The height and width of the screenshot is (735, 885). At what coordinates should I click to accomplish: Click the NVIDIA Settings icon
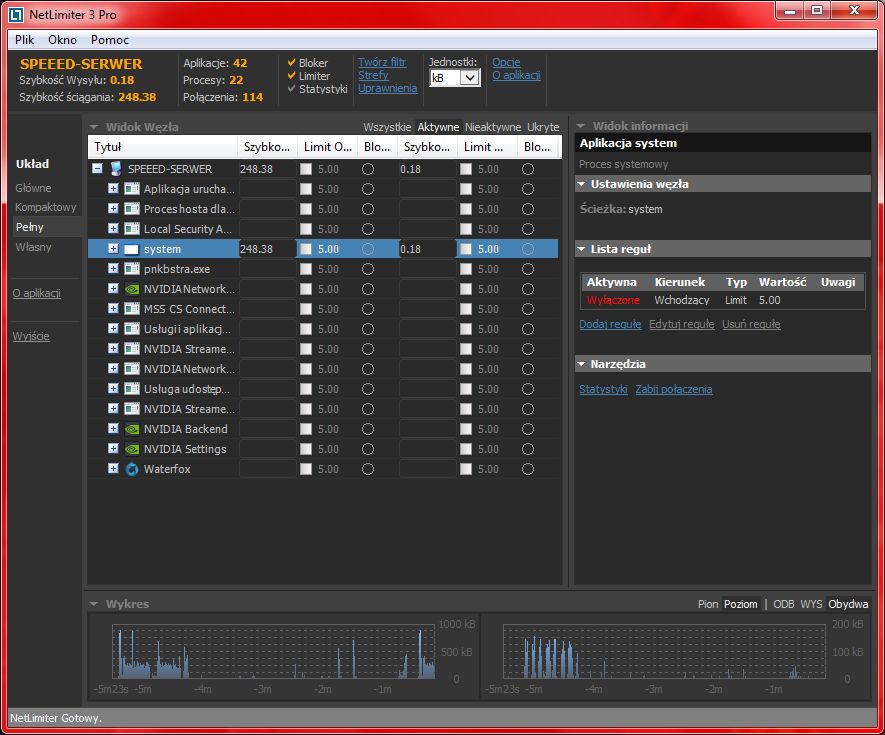click(x=132, y=449)
